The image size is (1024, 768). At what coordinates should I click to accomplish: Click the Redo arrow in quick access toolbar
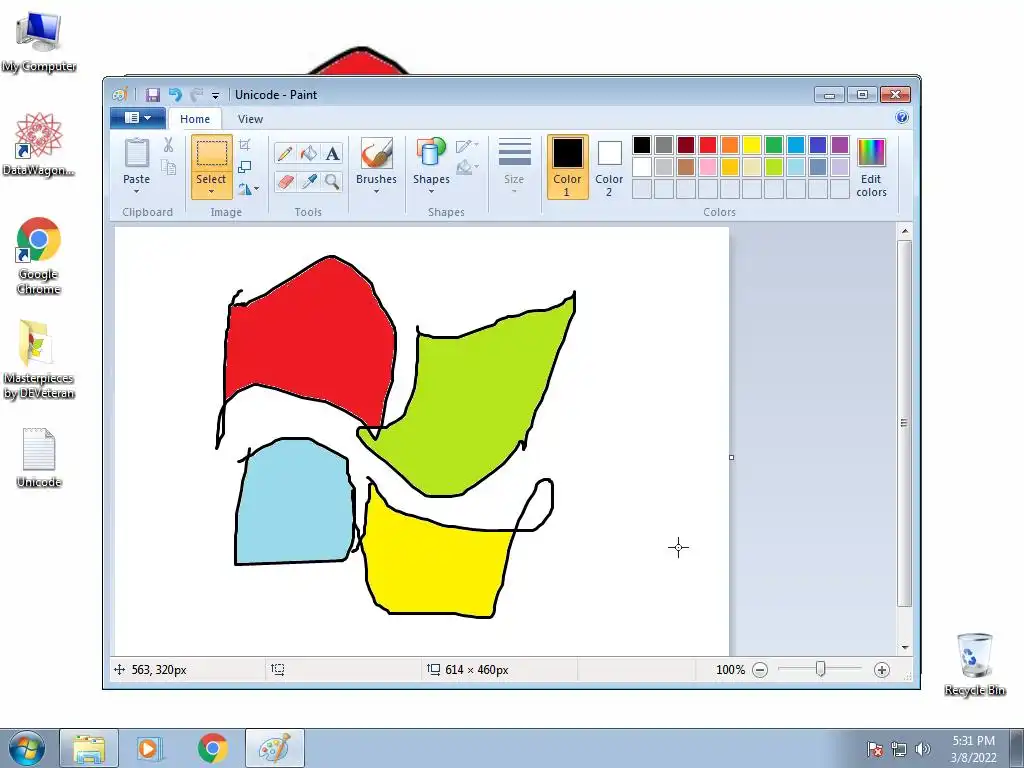point(196,95)
